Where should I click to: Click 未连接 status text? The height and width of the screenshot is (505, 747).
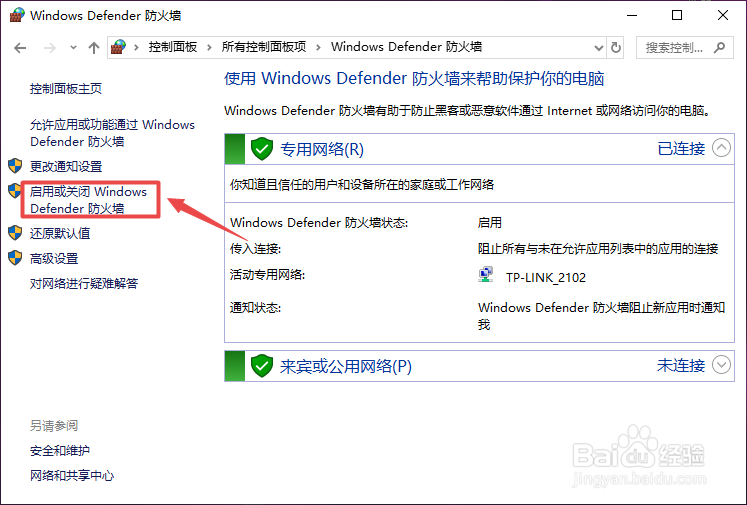pyautogui.click(x=681, y=365)
